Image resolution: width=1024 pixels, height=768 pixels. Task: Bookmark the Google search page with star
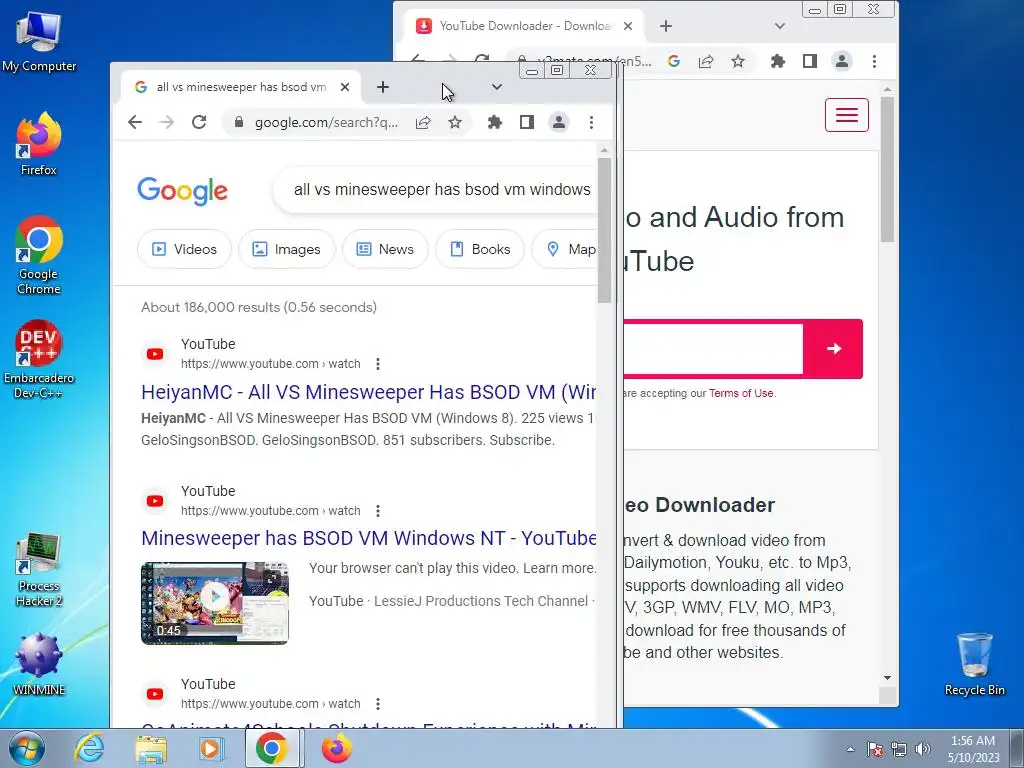(x=455, y=122)
